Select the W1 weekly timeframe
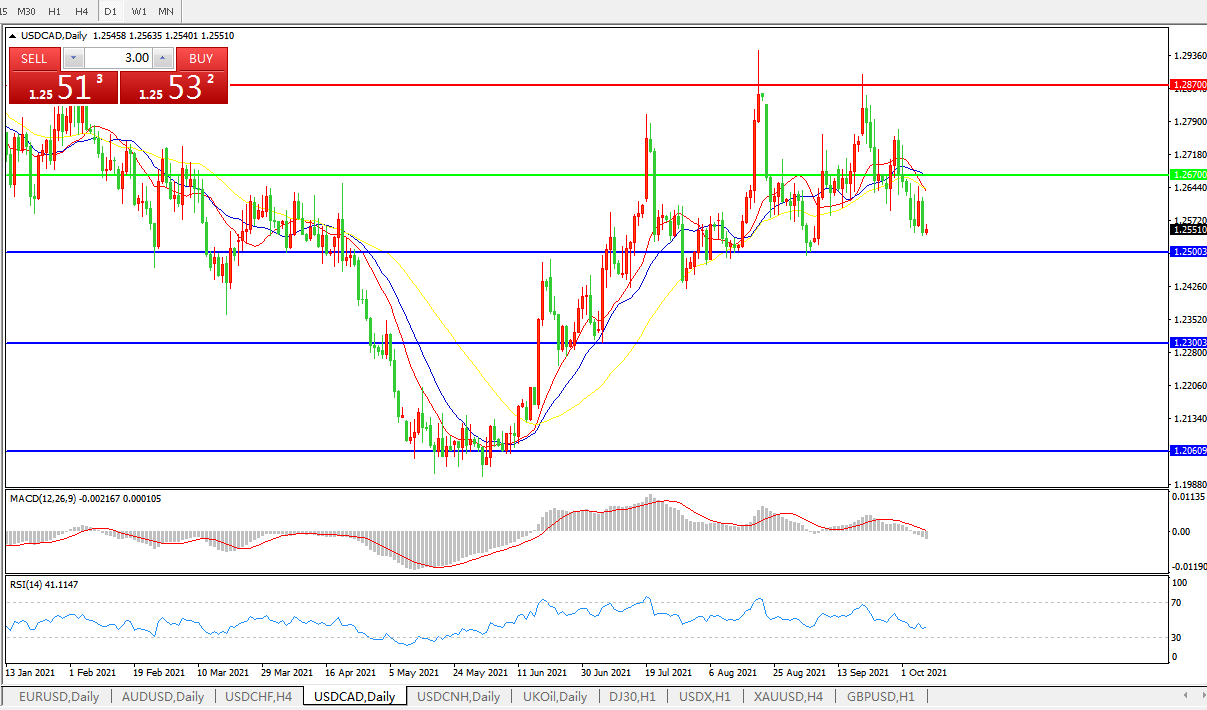1207x710 pixels. [x=139, y=11]
